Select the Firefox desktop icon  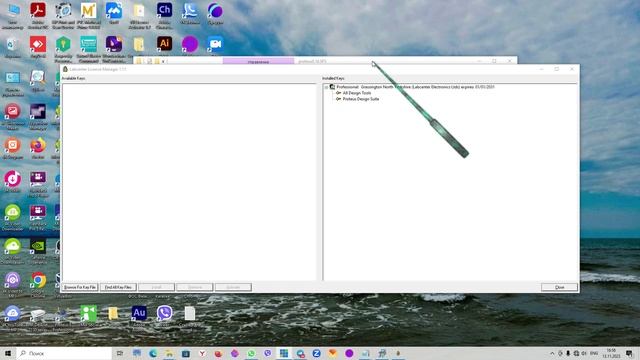[x=38, y=146]
